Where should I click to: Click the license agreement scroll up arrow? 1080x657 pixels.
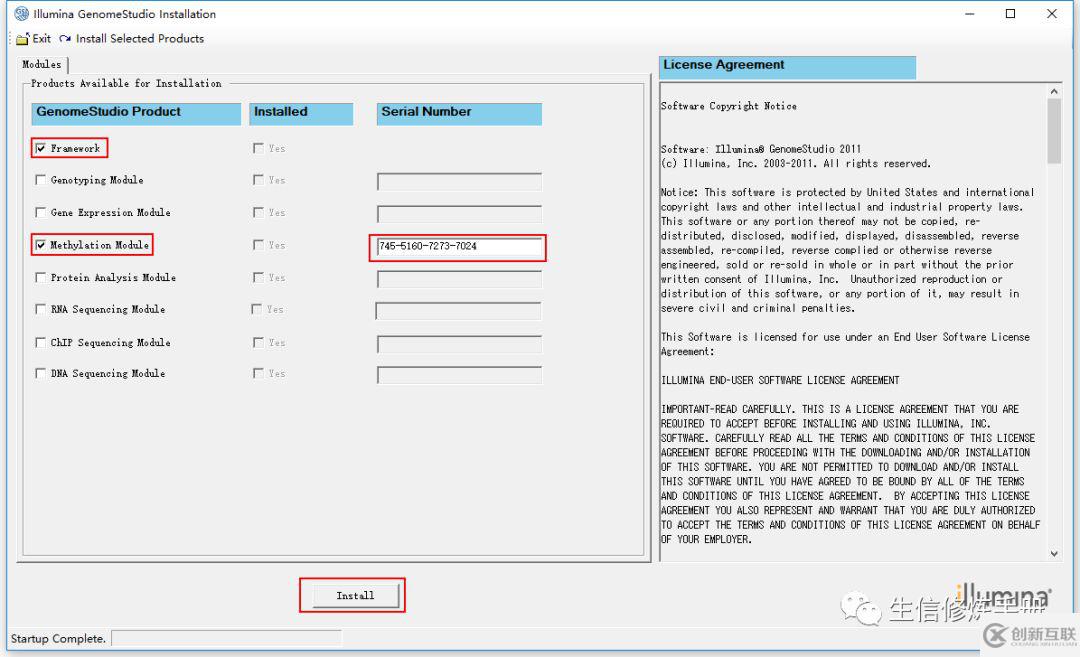1054,91
